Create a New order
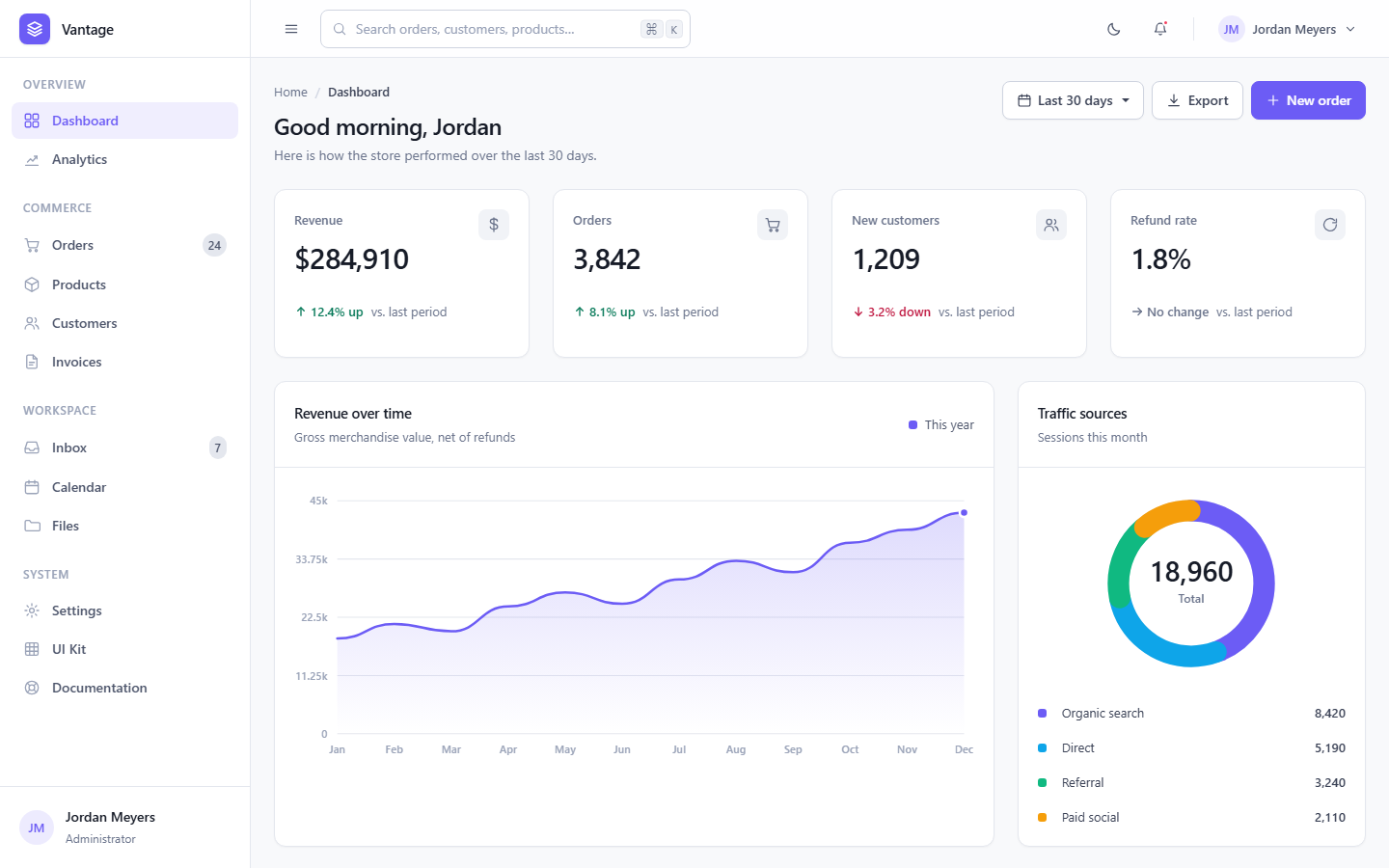 click(x=1308, y=100)
